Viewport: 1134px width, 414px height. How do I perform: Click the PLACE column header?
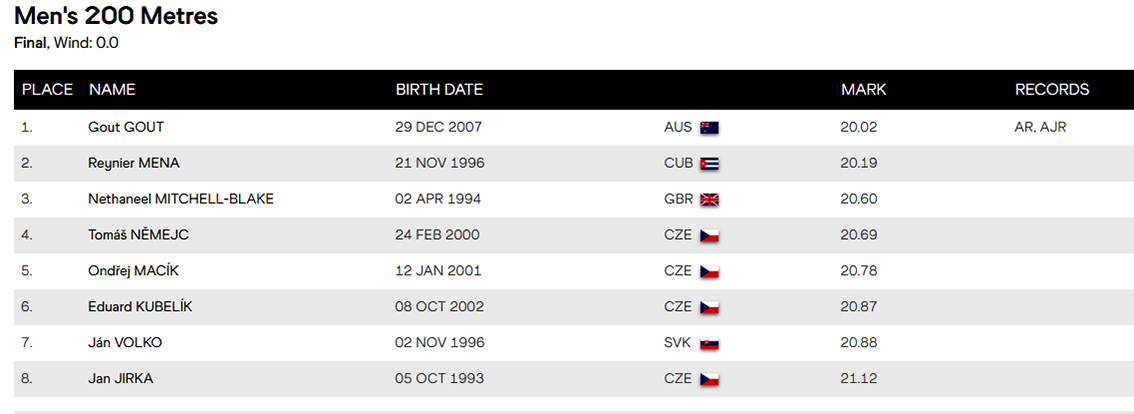[x=47, y=90]
